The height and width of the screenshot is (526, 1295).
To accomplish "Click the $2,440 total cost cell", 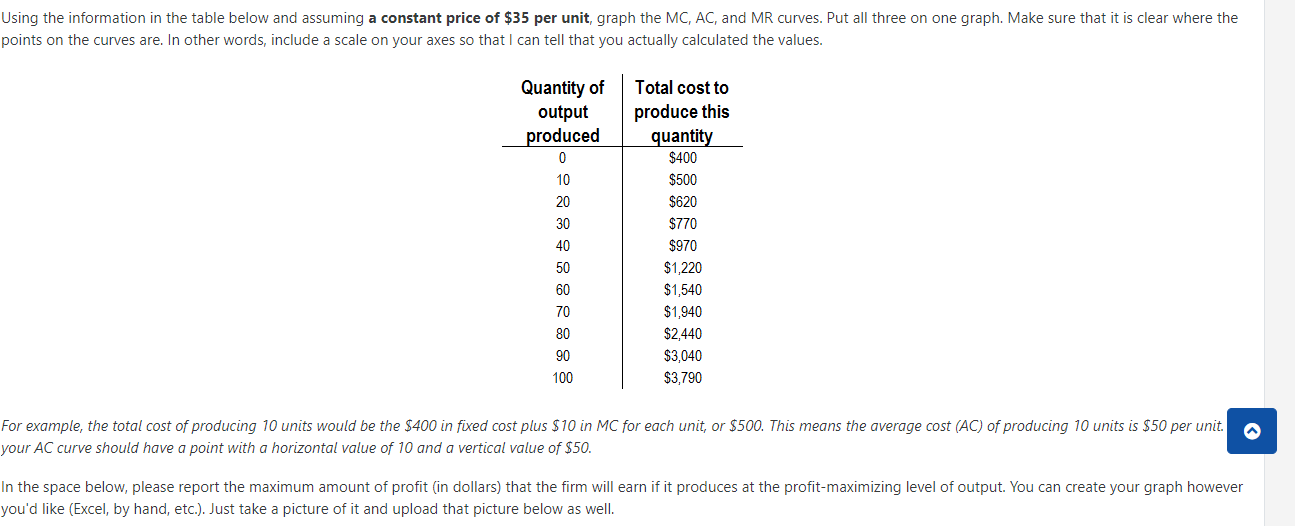I will coord(683,334).
